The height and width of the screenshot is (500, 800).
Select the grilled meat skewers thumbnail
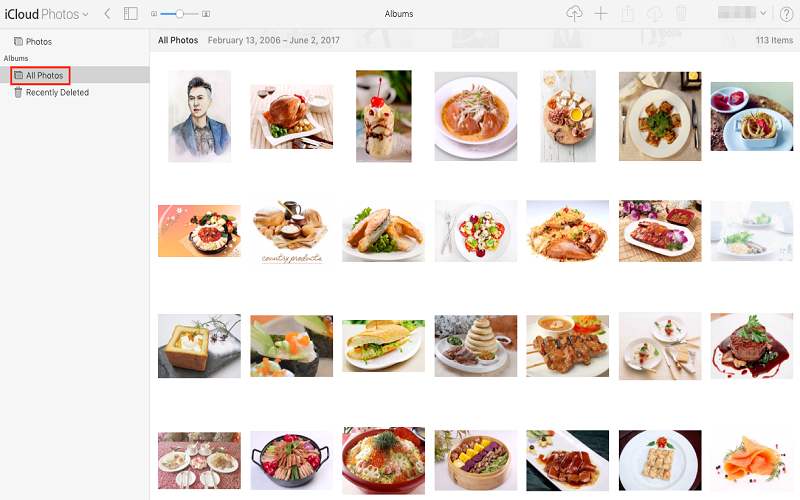pyautogui.click(x=567, y=346)
